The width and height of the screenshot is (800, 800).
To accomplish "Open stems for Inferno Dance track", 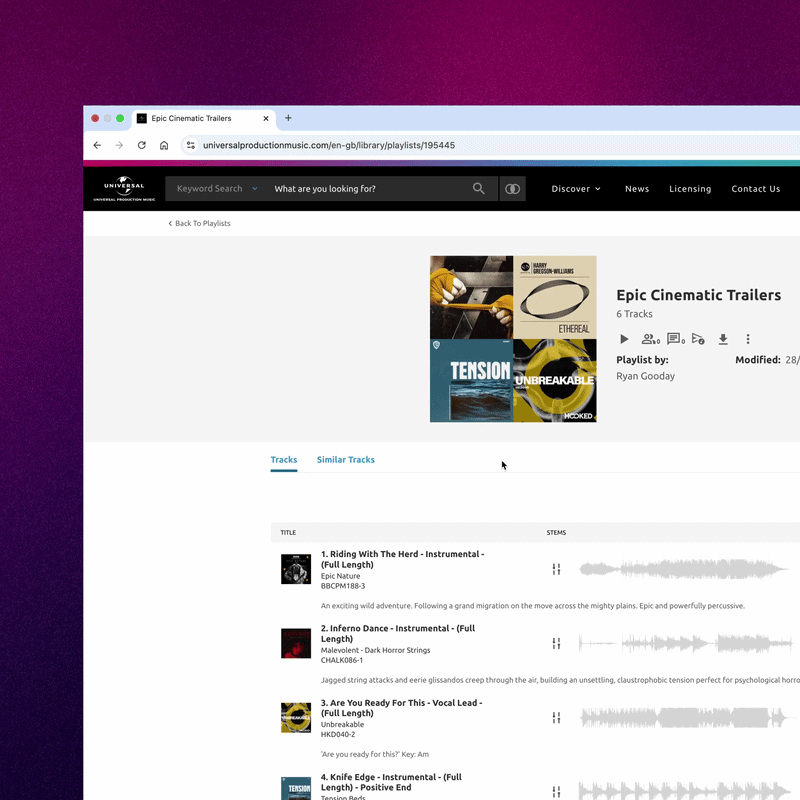I will [x=556, y=643].
